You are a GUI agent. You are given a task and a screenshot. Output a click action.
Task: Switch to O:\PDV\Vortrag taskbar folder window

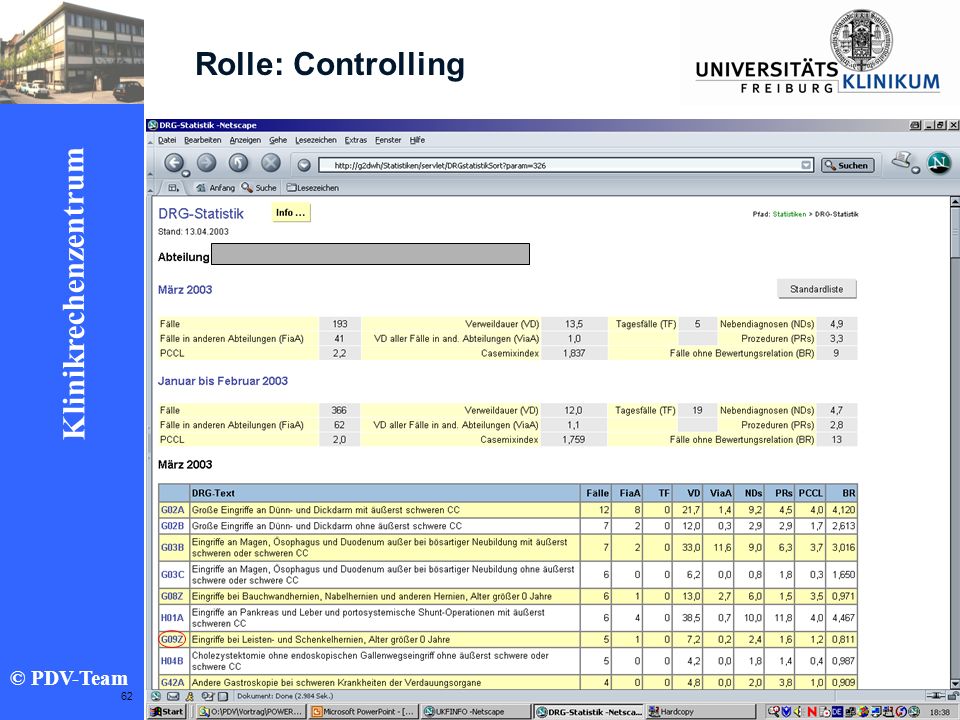(251, 711)
